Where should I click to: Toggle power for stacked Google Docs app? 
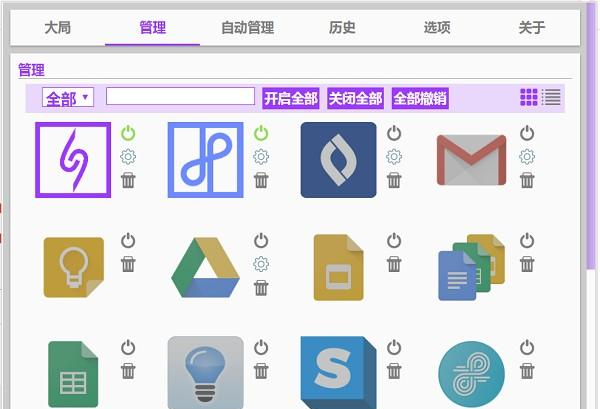(x=527, y=241)
